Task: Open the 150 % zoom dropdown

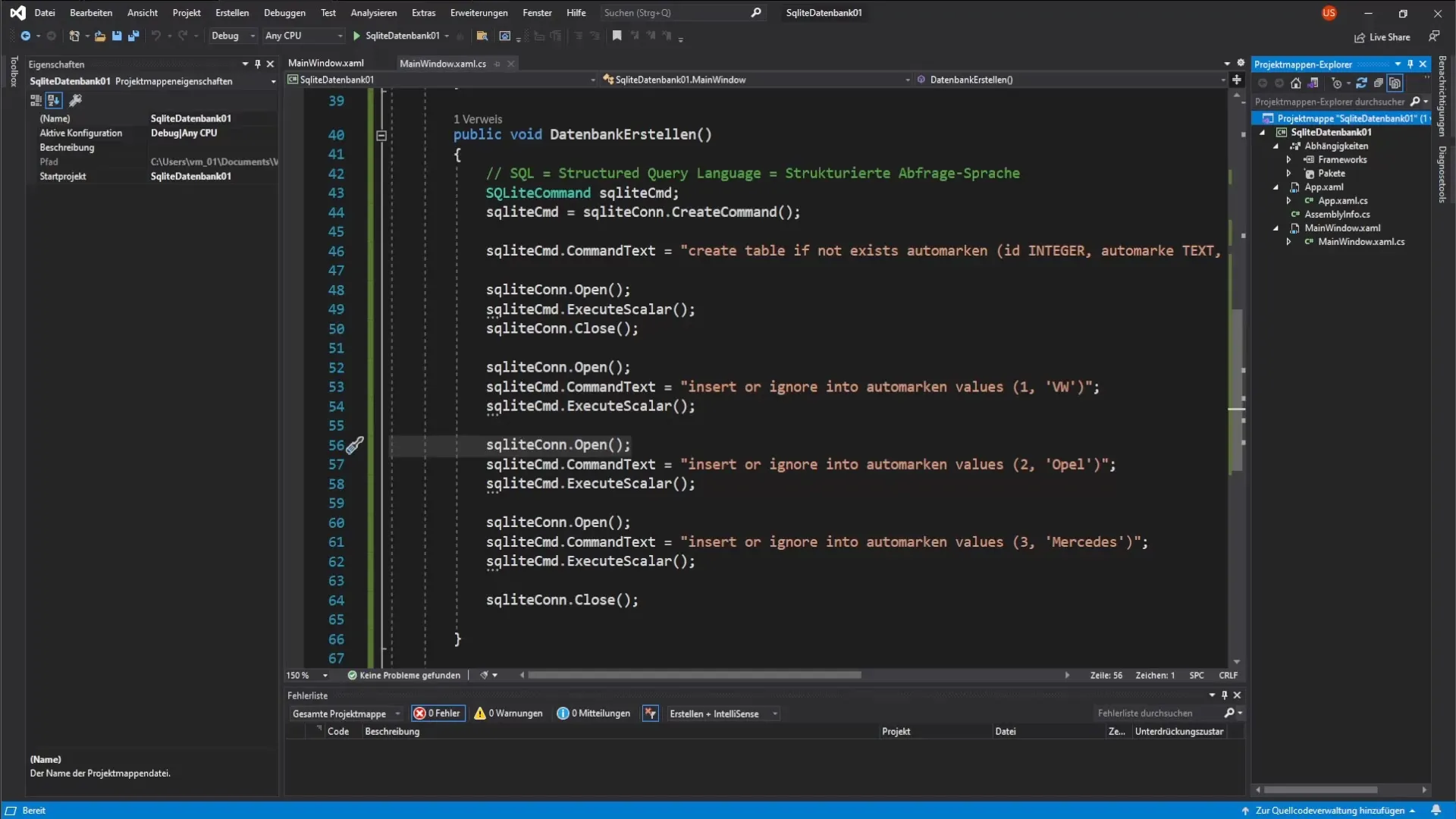Action: pyautogui.click(x=307, y=675)
